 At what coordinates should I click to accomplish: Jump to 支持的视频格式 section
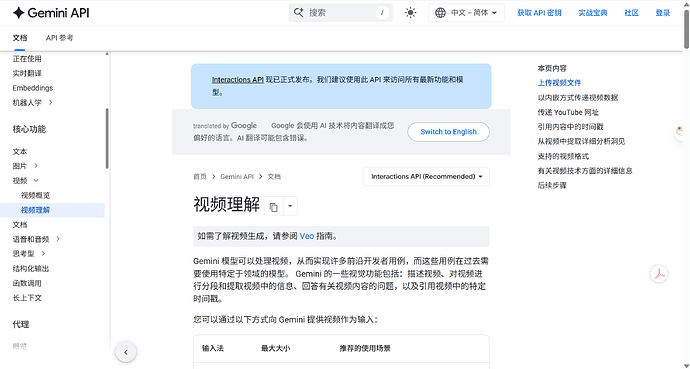(x=563, y=156)
